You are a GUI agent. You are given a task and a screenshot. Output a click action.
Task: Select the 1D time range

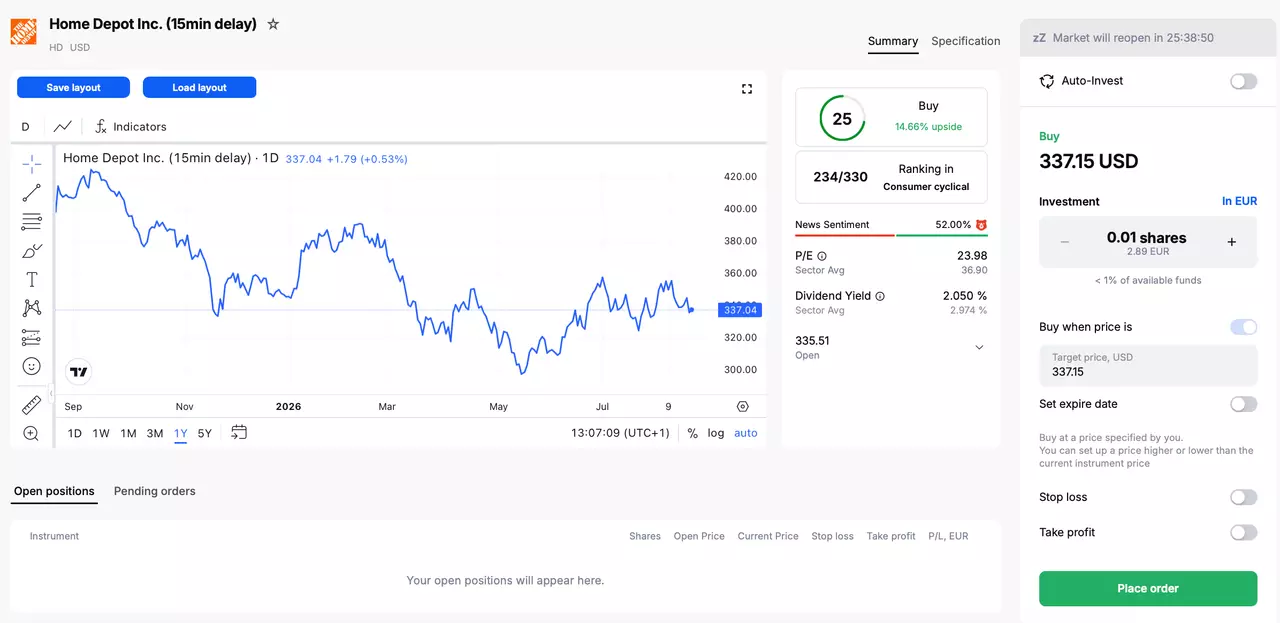(x=75, y=433)
